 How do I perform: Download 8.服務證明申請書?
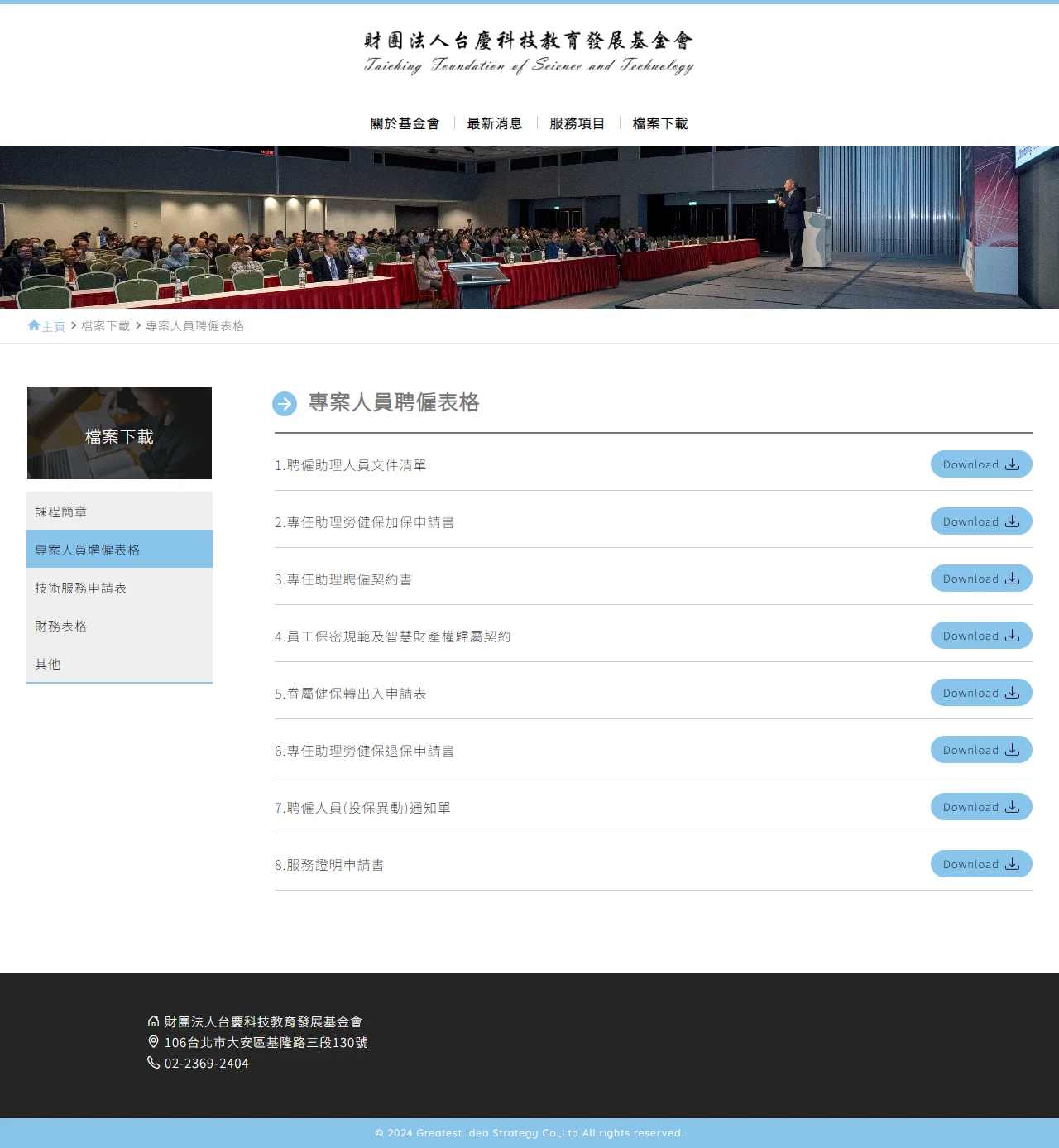tap(981, 864)
